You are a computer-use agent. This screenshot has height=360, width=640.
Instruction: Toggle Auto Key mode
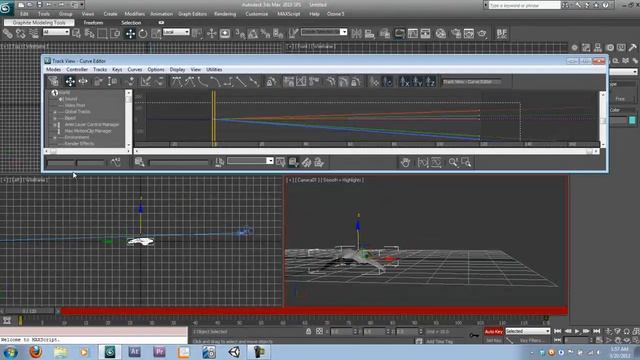(493, 331)
